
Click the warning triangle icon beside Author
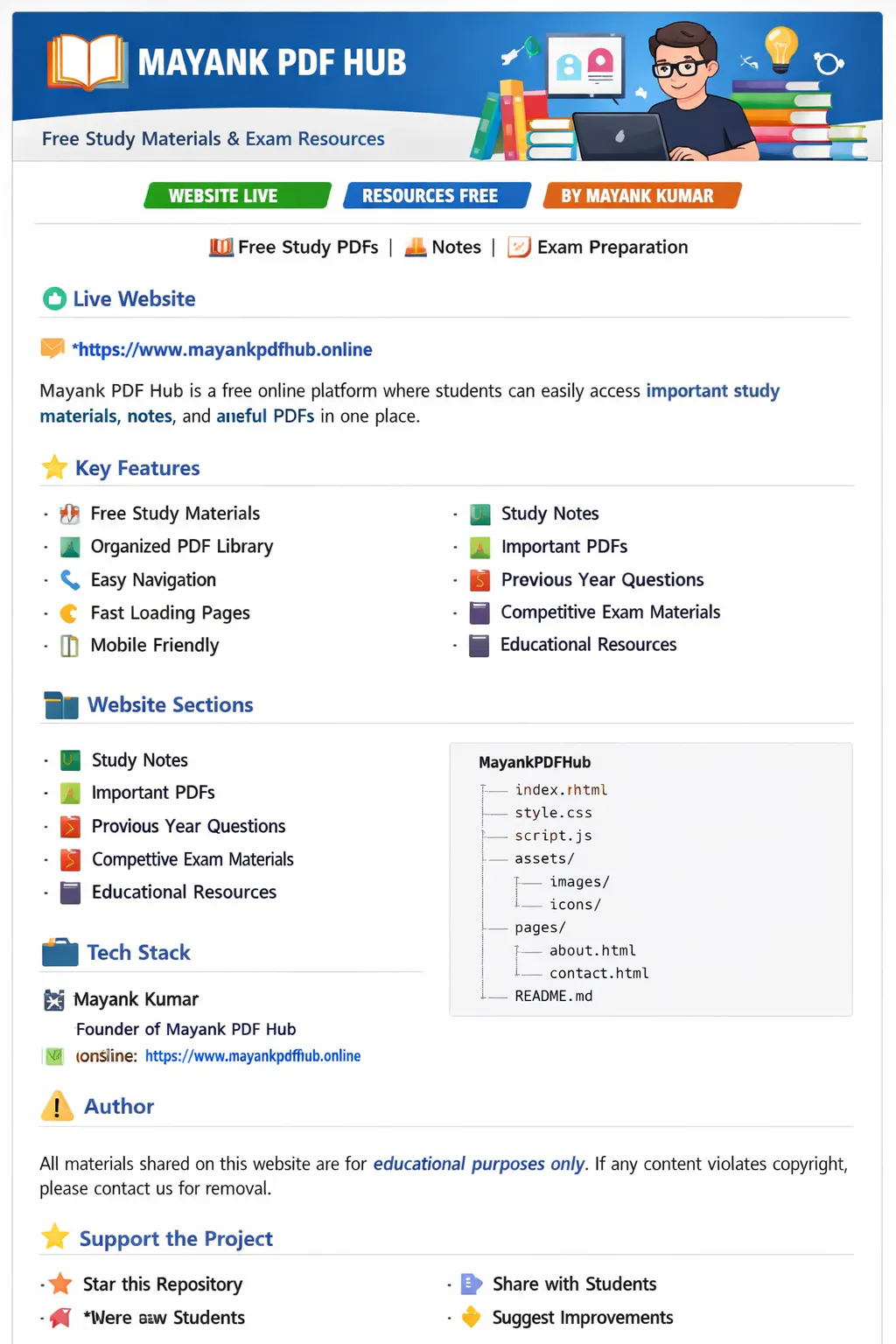(x=57, y=1106)
